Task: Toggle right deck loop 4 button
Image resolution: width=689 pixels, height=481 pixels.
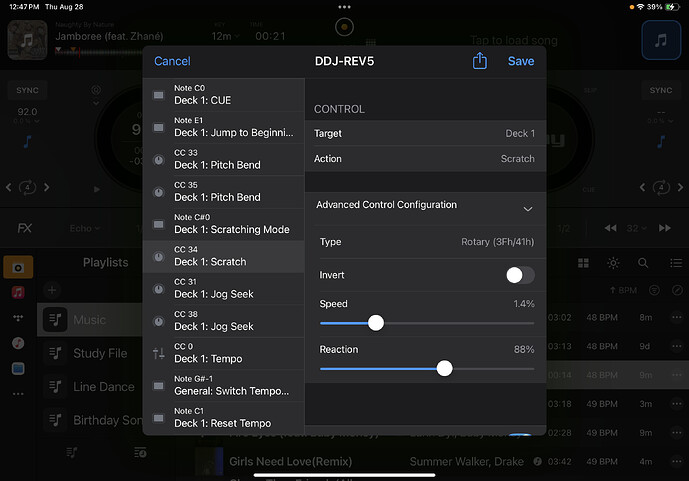Action: pos(661,188)
